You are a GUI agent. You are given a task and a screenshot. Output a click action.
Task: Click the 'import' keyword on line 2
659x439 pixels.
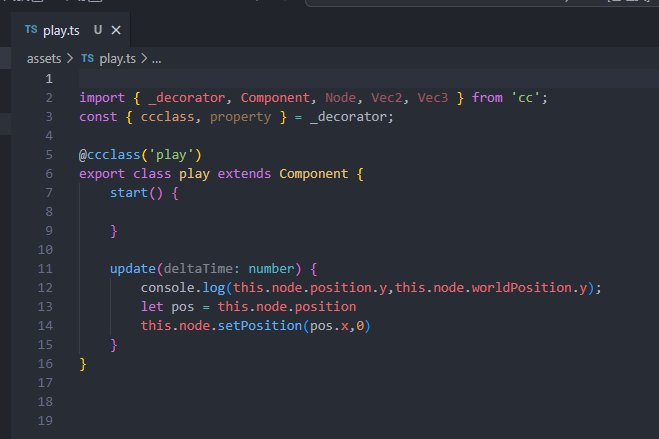[x=102, y=98]
